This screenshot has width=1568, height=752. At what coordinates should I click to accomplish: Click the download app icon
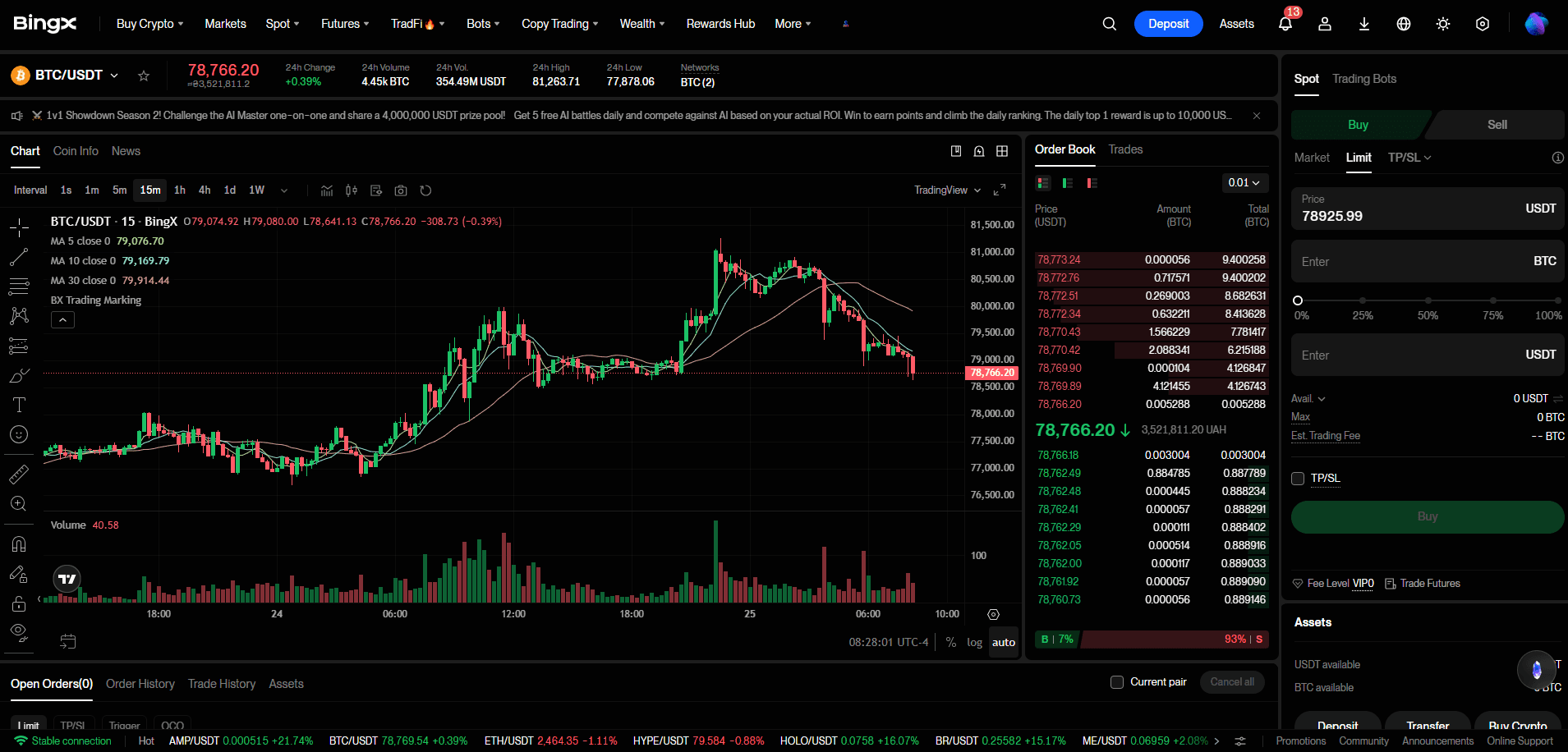[1364, 24]
